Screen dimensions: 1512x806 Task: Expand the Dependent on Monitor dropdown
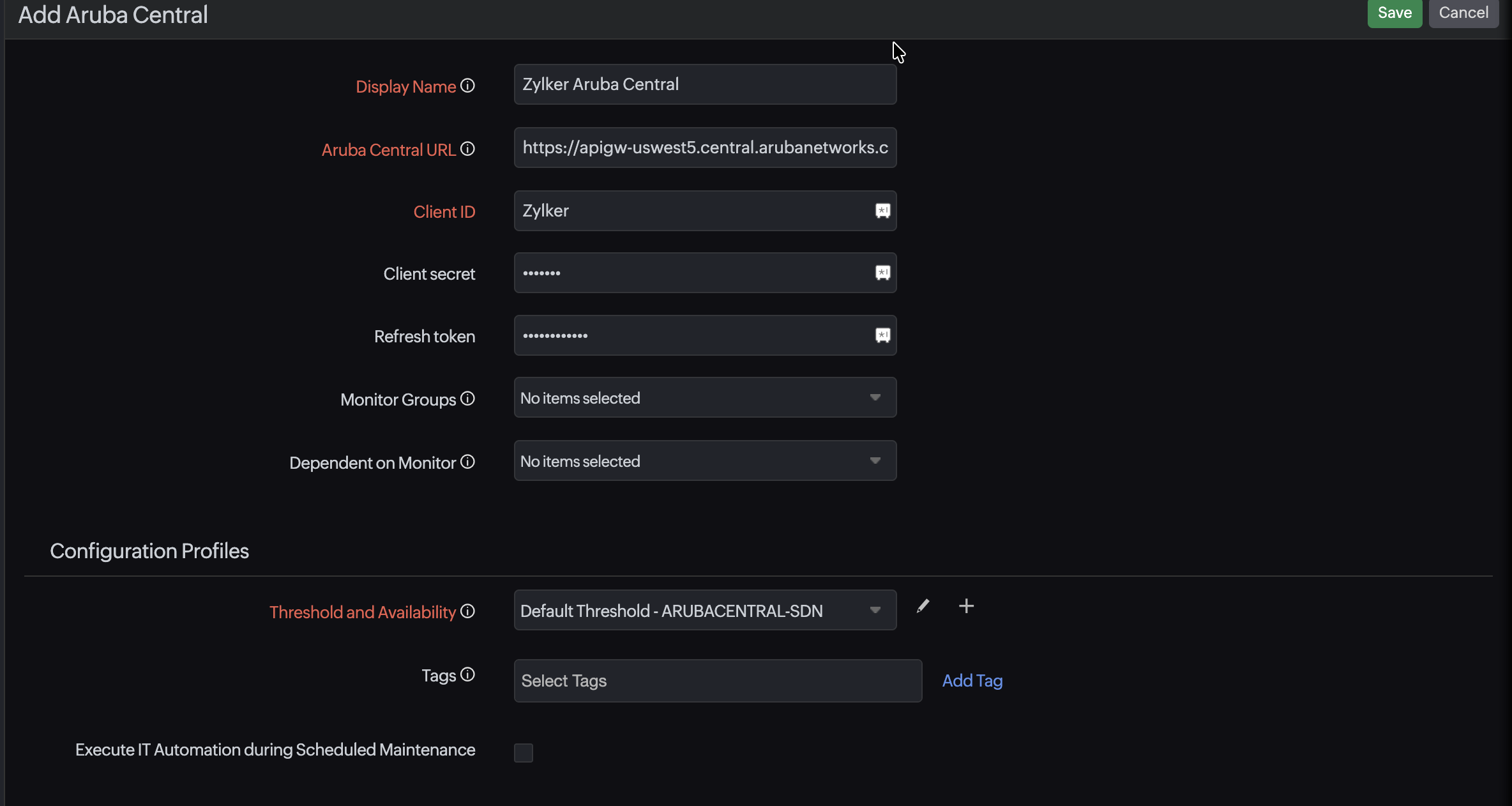pos(704,460)
